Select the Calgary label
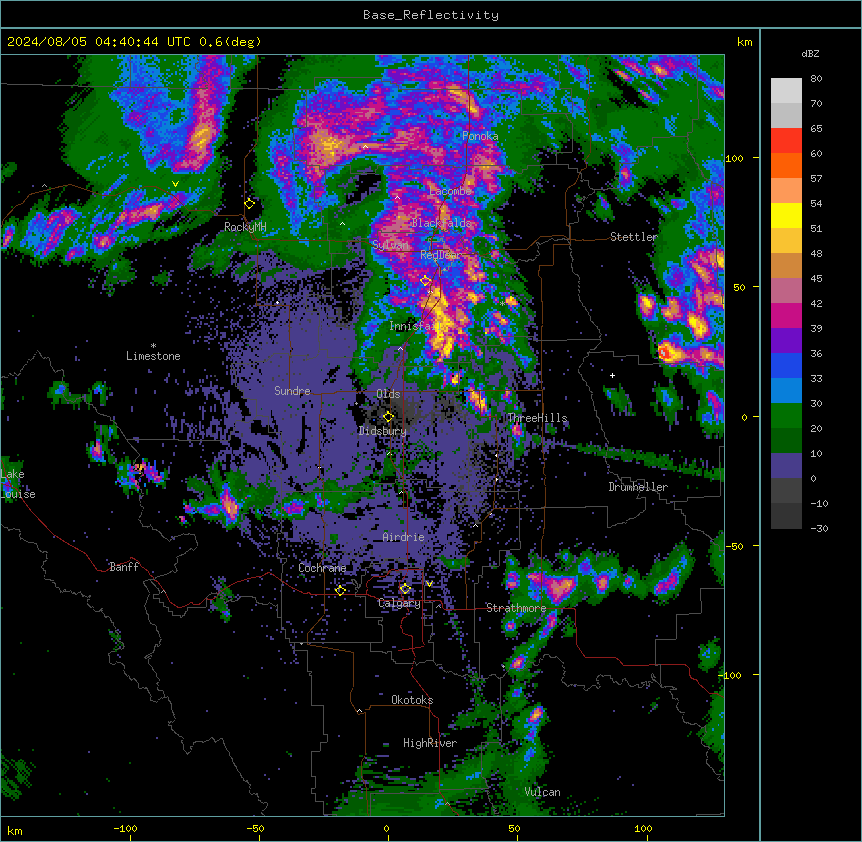 [400, 603]
